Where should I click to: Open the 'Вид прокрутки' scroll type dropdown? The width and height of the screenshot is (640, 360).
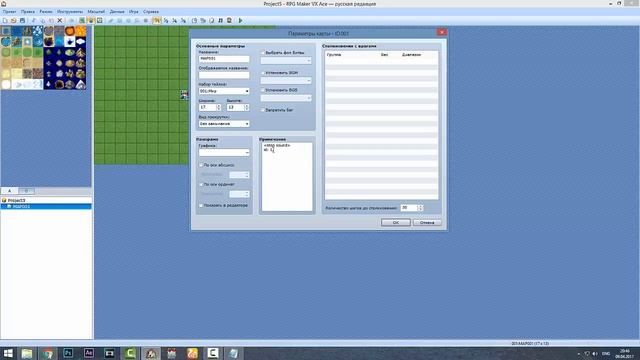(224, 124)
